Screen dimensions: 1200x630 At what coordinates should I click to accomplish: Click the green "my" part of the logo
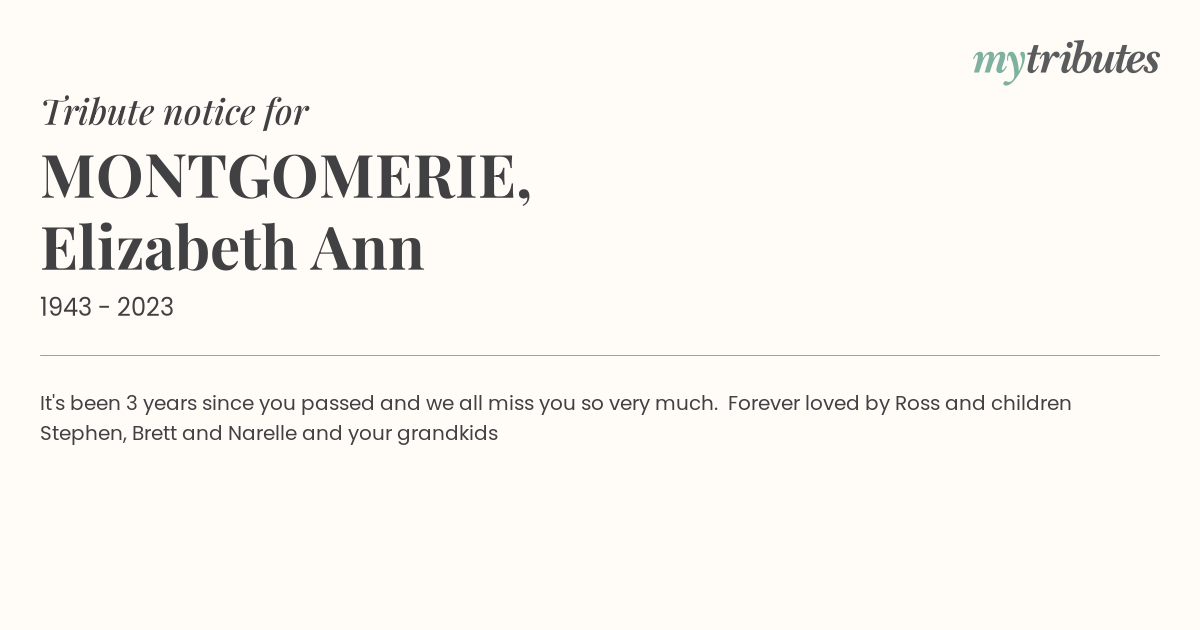coord(998,62)
